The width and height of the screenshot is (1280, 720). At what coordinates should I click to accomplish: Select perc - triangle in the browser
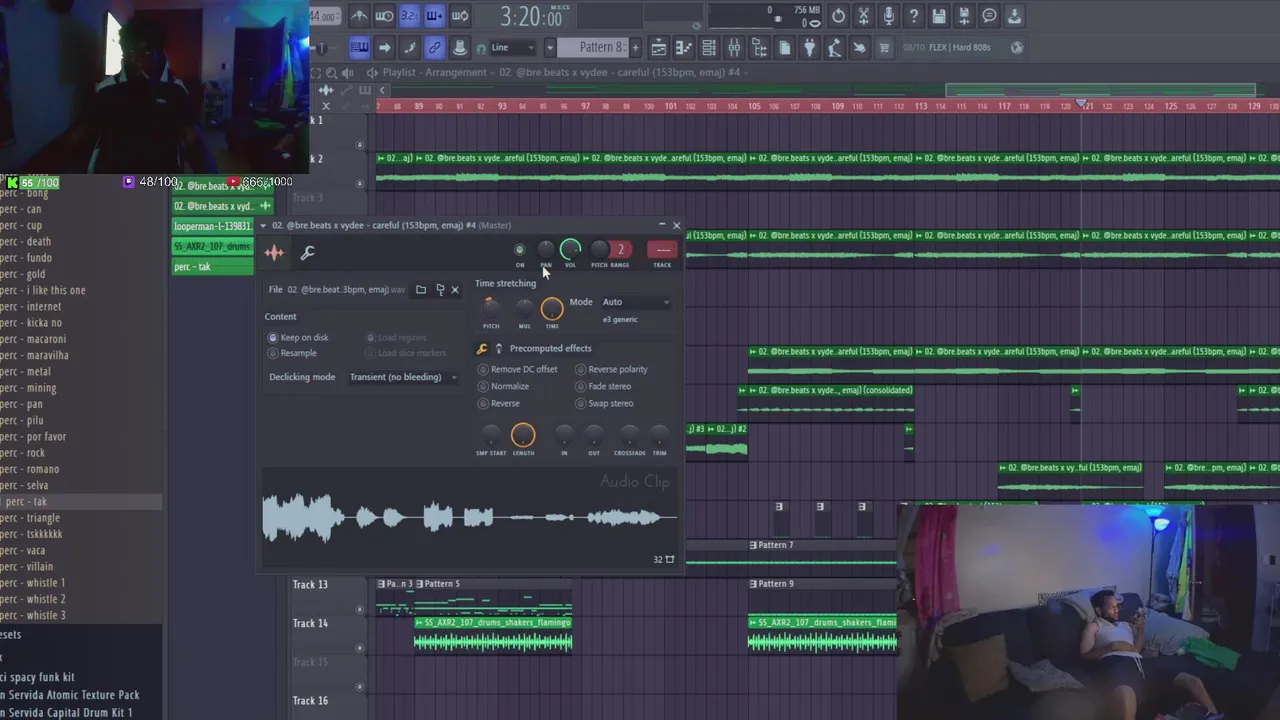coord(80,518)
